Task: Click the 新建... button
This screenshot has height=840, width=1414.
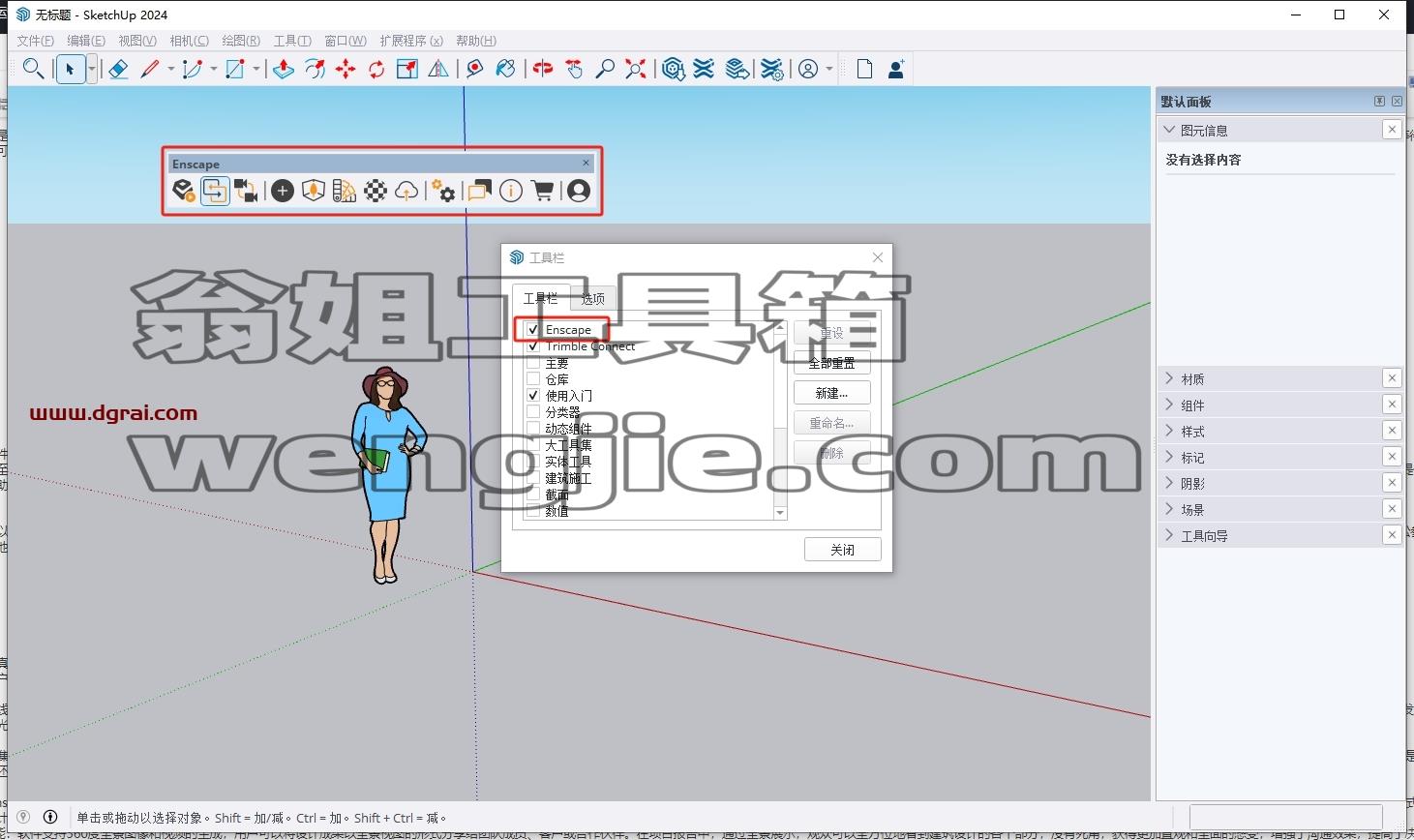Action: 831,393
